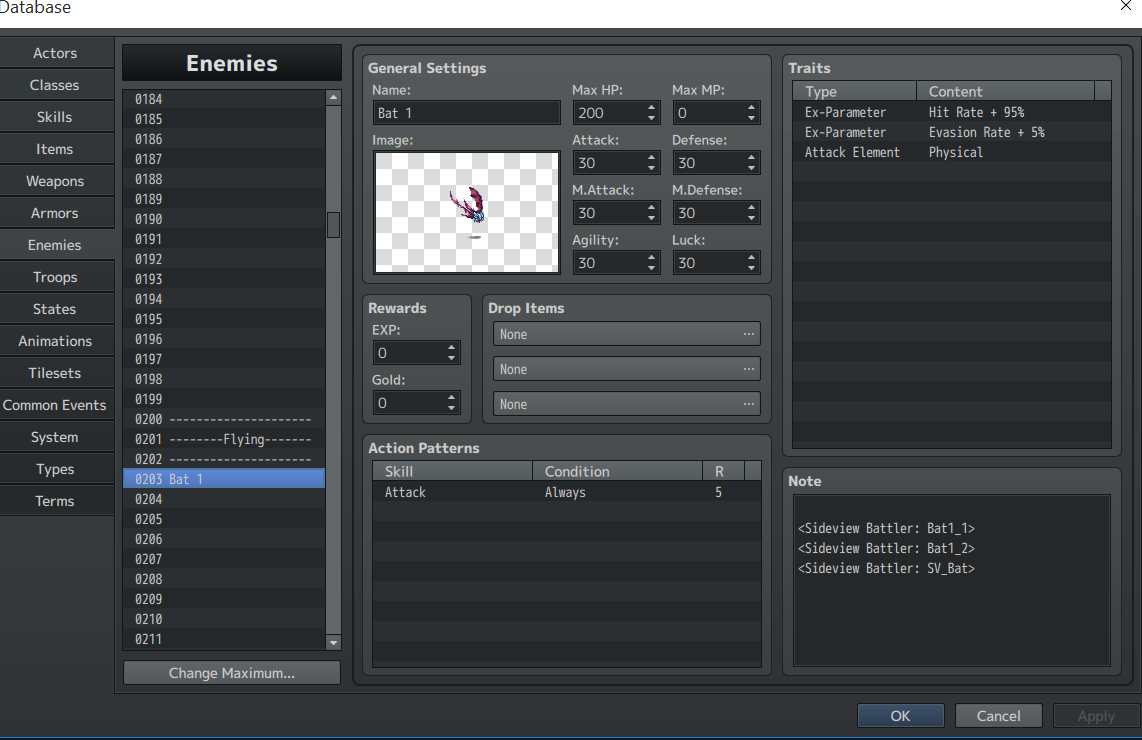
Task: Decrease Max MP with down arrow
Action: coord(751,118)
